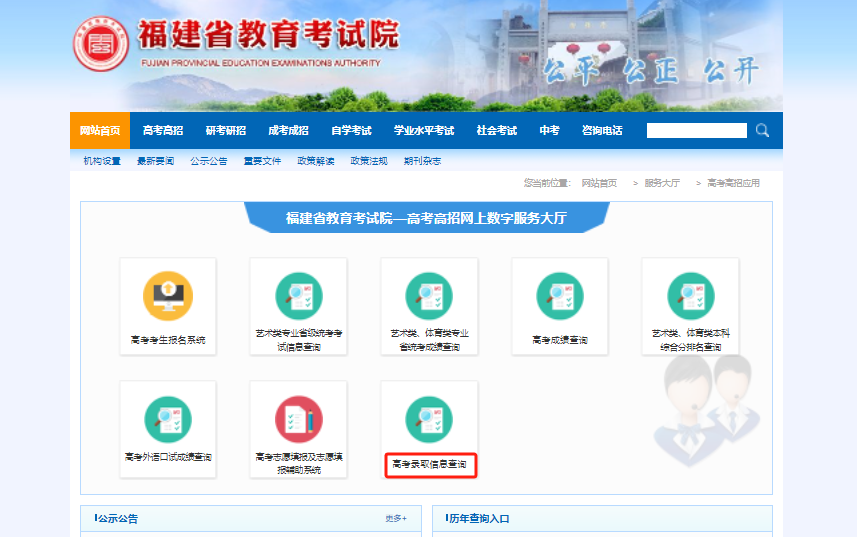857x537 pixels.
Task: Select 成考成招 in the navigation bar
Action: (289, 131)
